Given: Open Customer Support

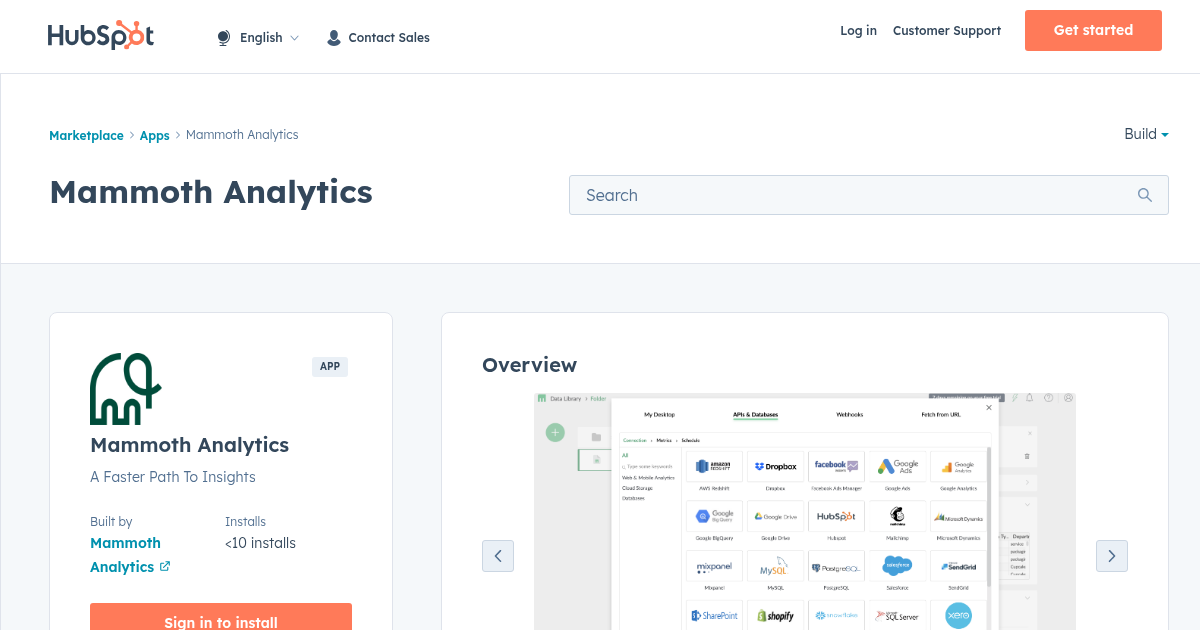Looking at the screenshot, I should (947, 31).
